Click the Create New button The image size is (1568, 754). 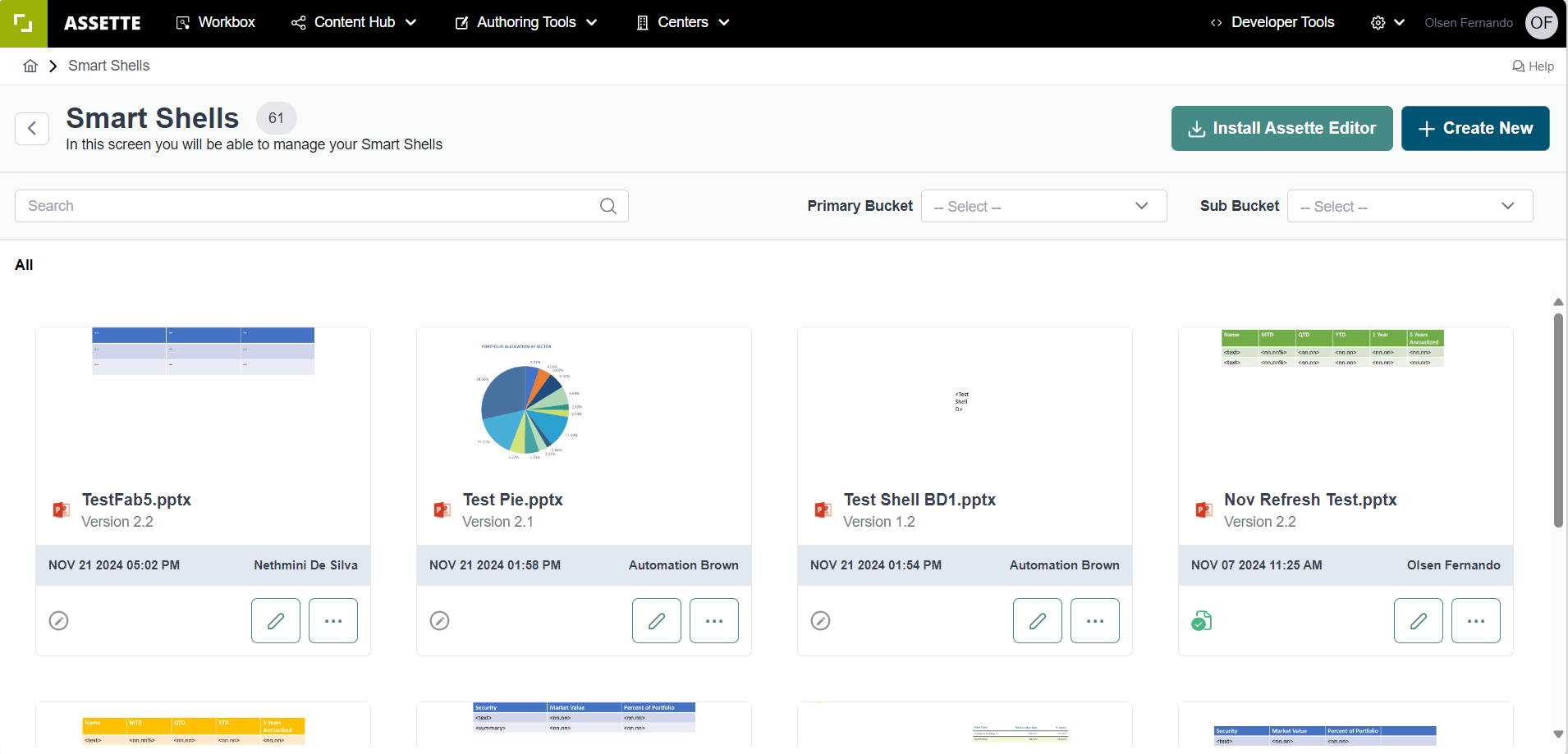(1475, 128)
